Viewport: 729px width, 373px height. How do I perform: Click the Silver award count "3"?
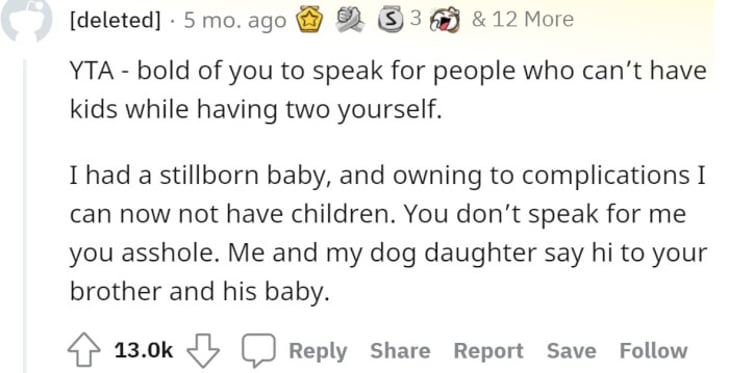pyautogui.click(x=416, y=19)
